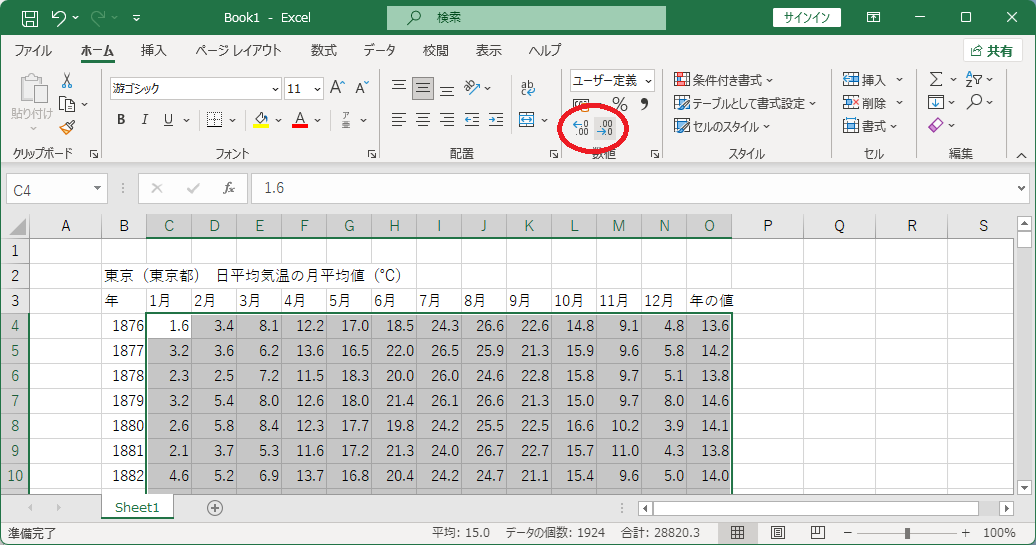1036x545 pixels.
Task: Increase indent of cell contents
Action: 496,120
